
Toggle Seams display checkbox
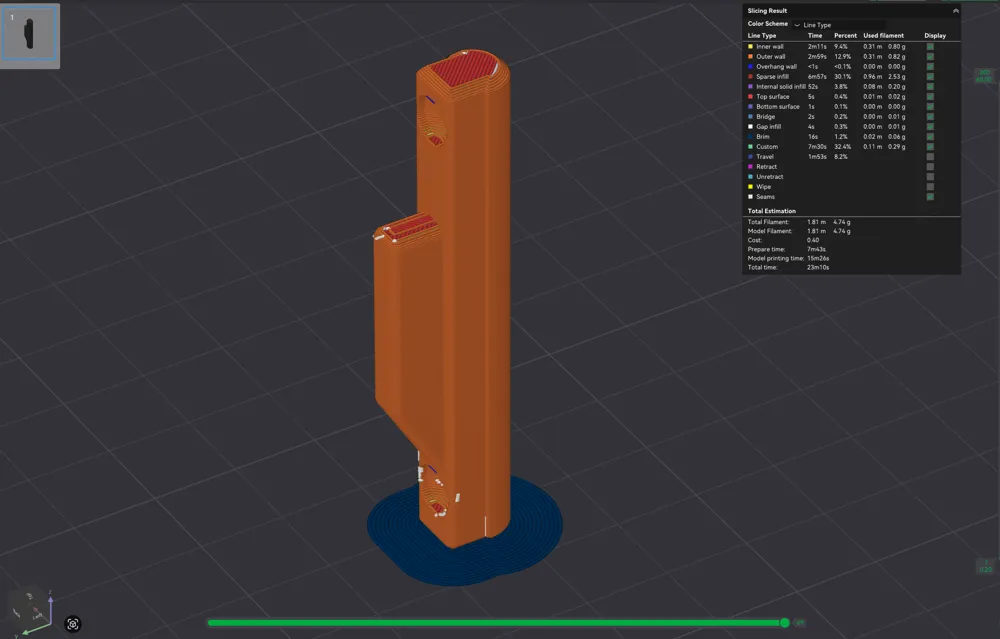[x=930, y=197]
